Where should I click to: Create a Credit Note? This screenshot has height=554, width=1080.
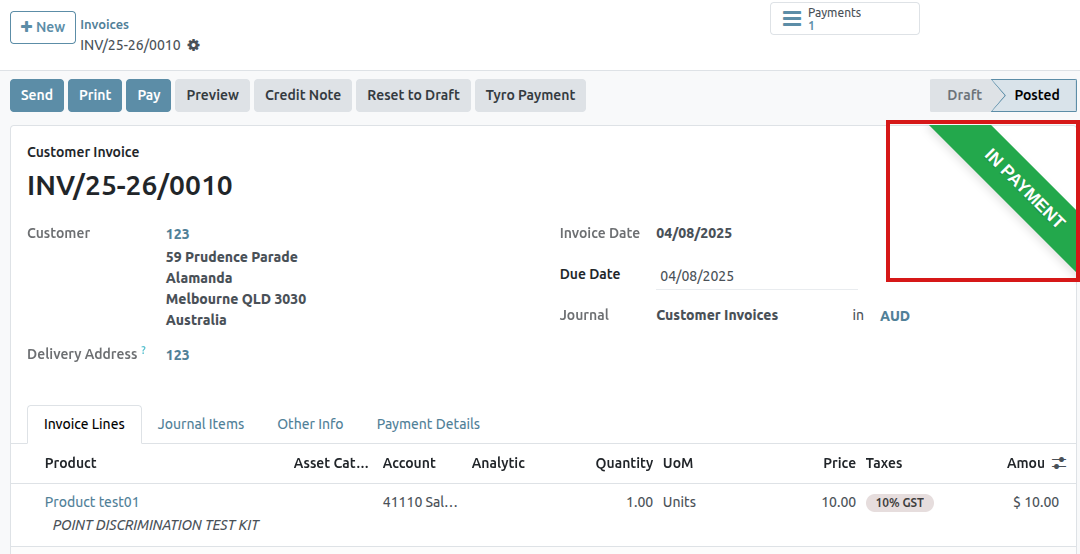[x=303, y=95]
